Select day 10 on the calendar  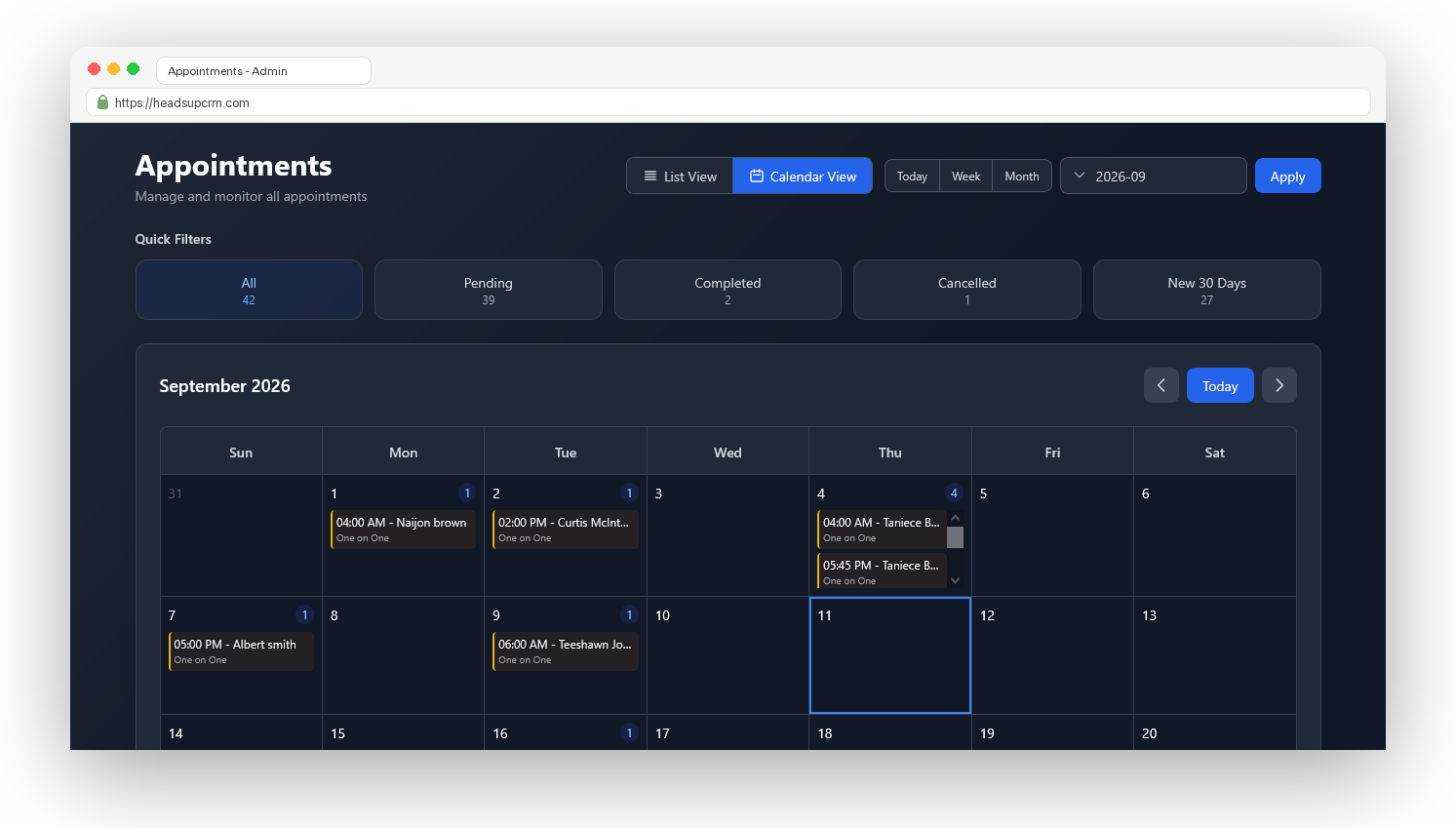coord(728,655)
